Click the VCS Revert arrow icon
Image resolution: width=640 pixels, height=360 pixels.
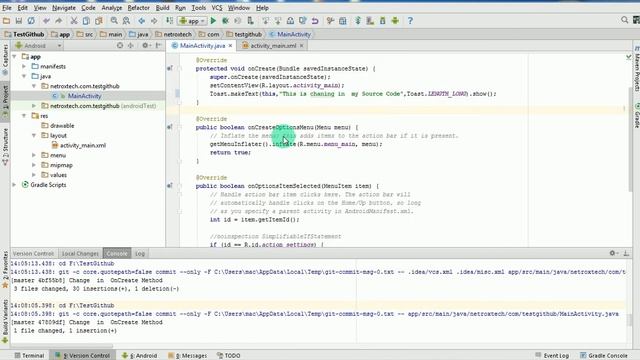(x=315, y=21)
